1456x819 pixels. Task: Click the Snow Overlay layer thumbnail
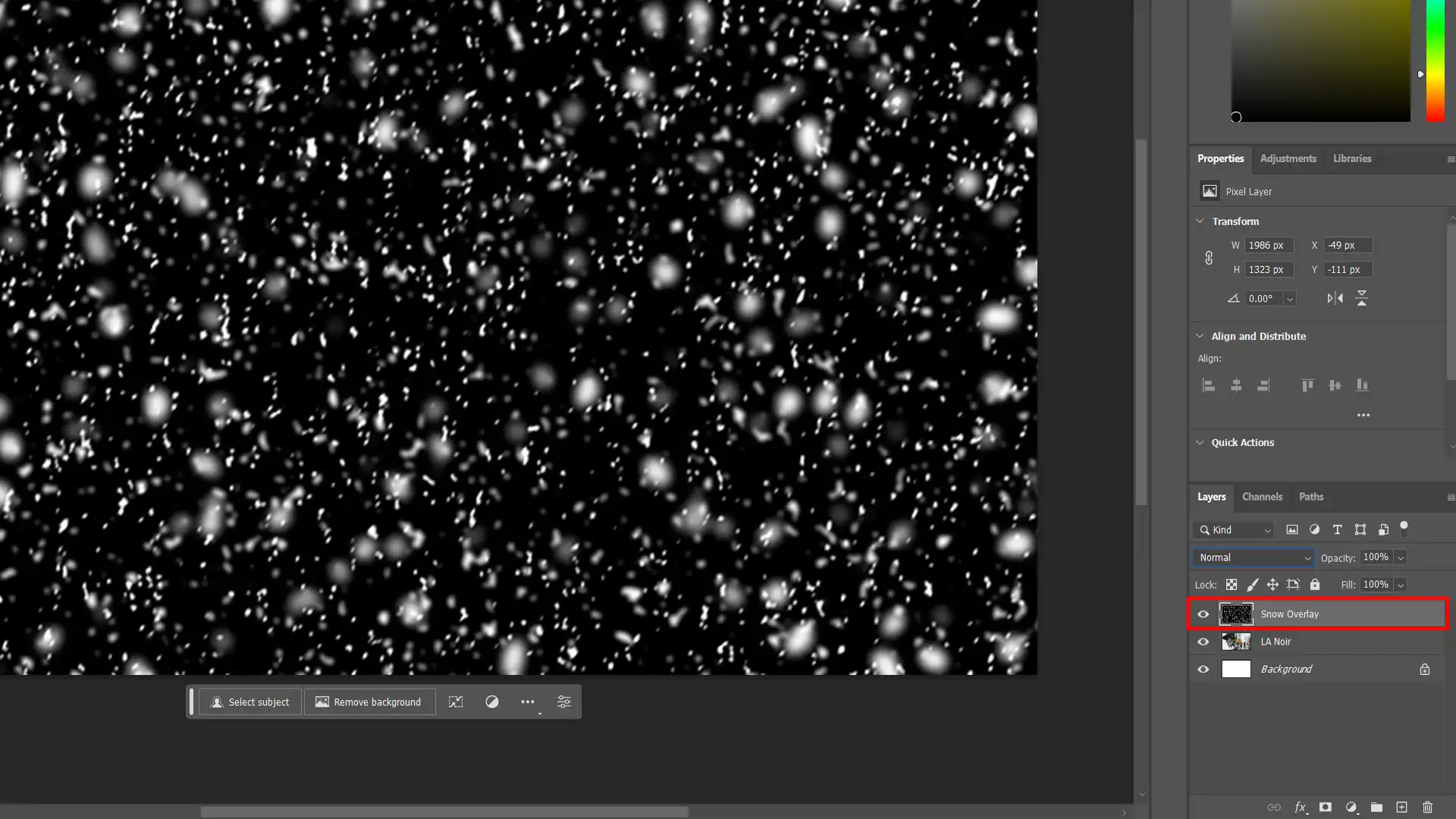pyautogui.click(x=1237, y=614)
